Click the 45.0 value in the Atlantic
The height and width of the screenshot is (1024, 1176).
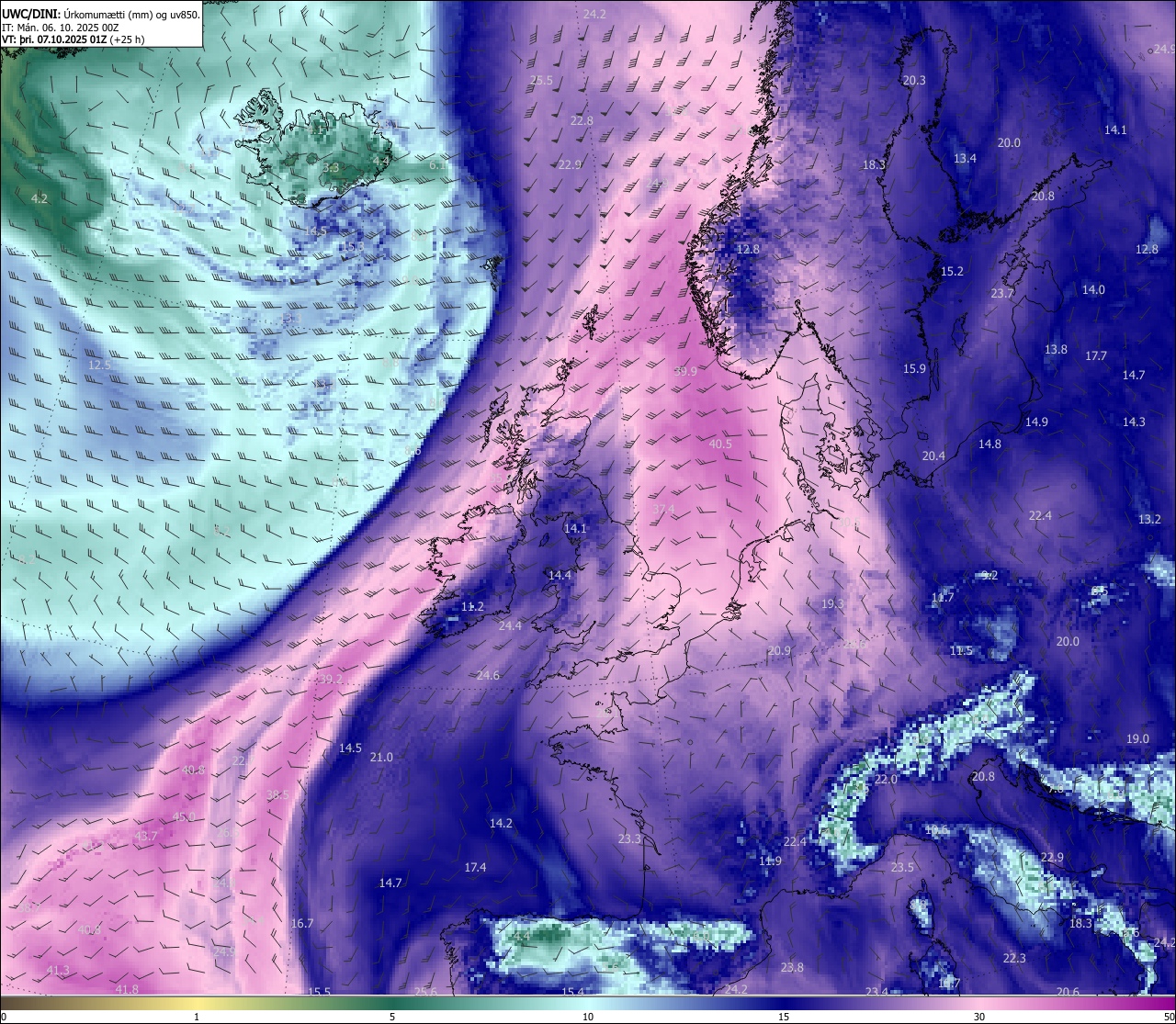[x=184, y=816]
